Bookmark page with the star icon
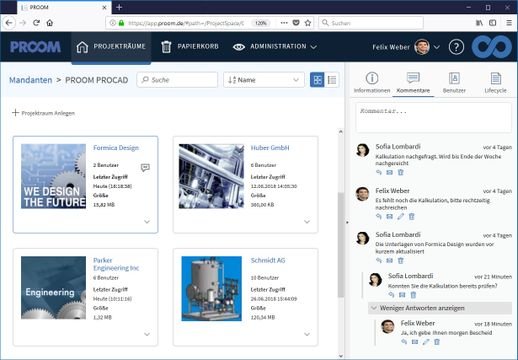 point(308,23)
